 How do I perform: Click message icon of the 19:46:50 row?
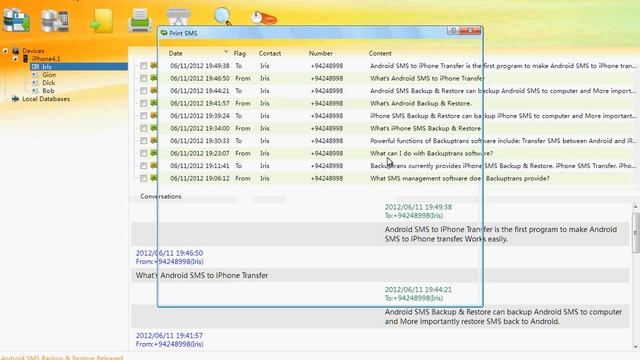click(154, 78)
